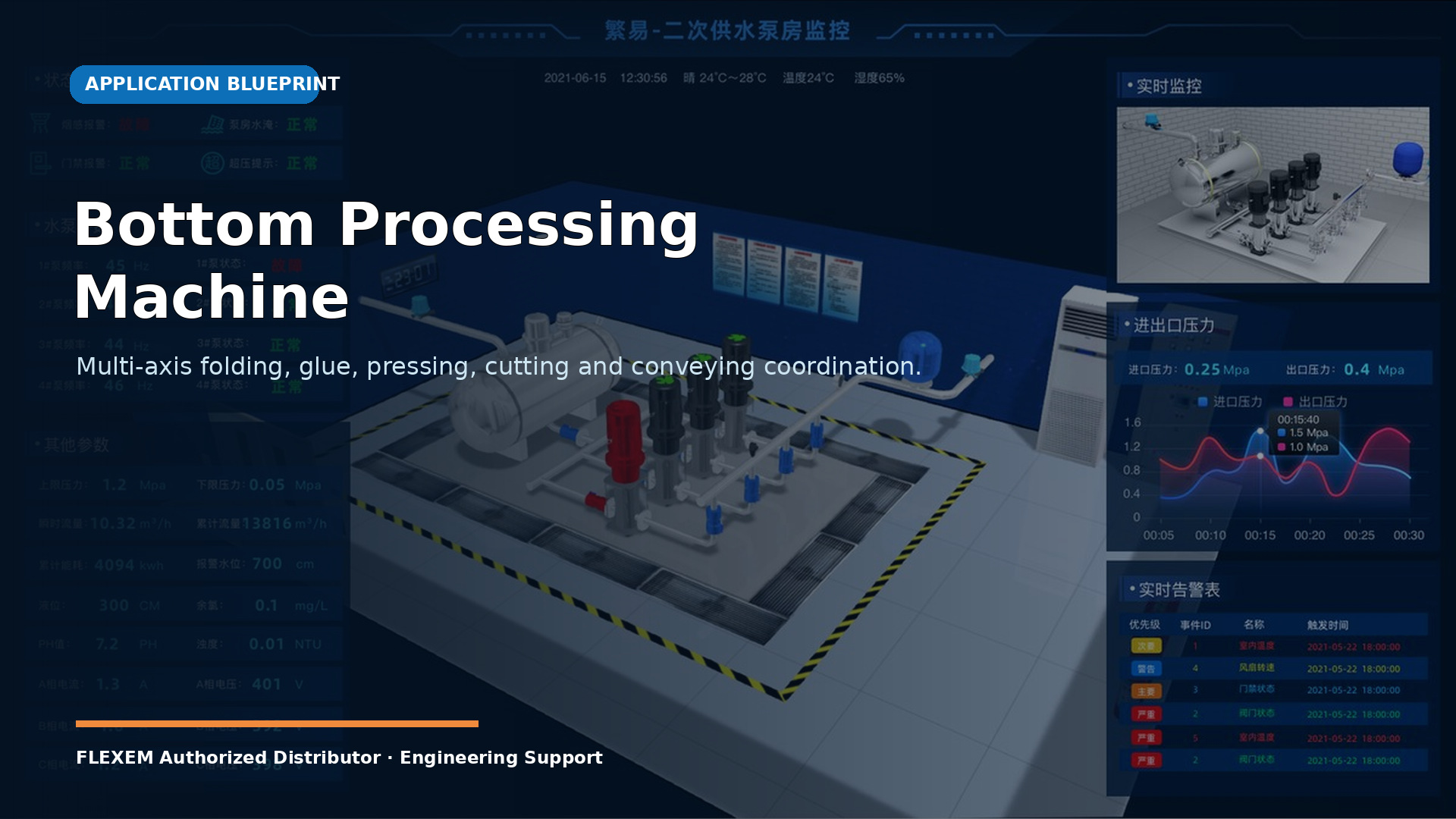Click the 0.01 NTU turbidity value
Image resolution: width=1456 pixels, height=819 pixels.
coord(285,645)
